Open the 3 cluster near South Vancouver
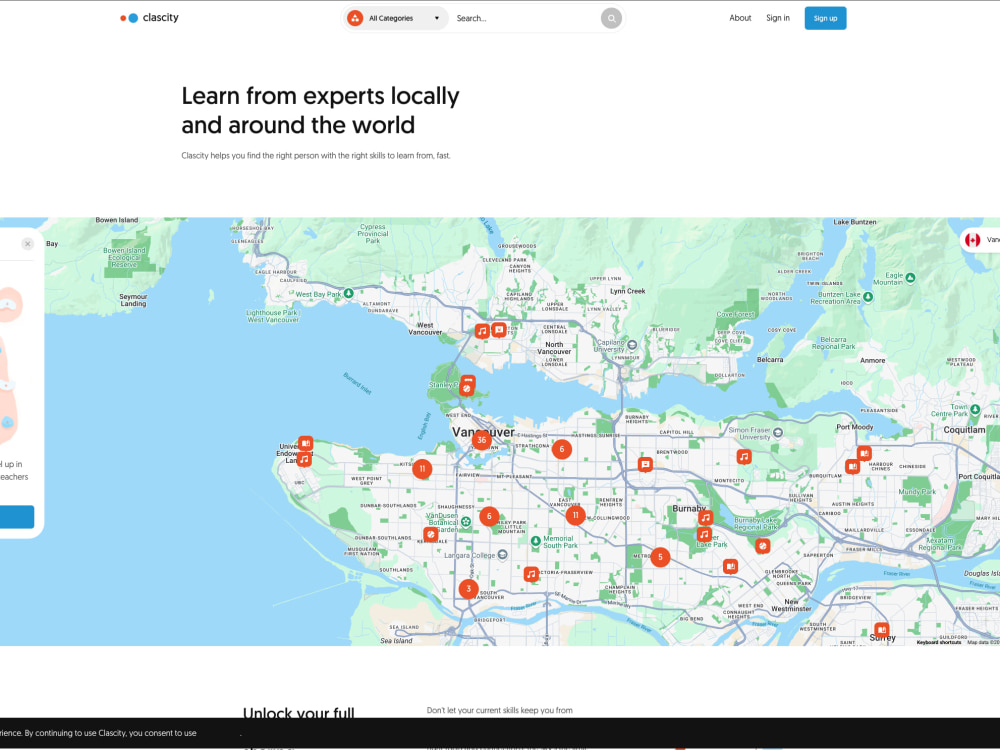 [x=468, y=589]
